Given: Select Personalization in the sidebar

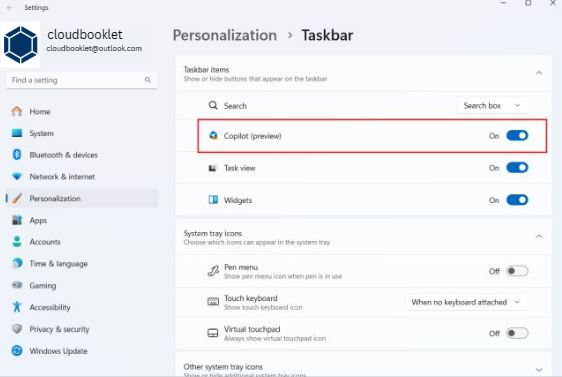Looking at the screenshot, I should (82, 198).
